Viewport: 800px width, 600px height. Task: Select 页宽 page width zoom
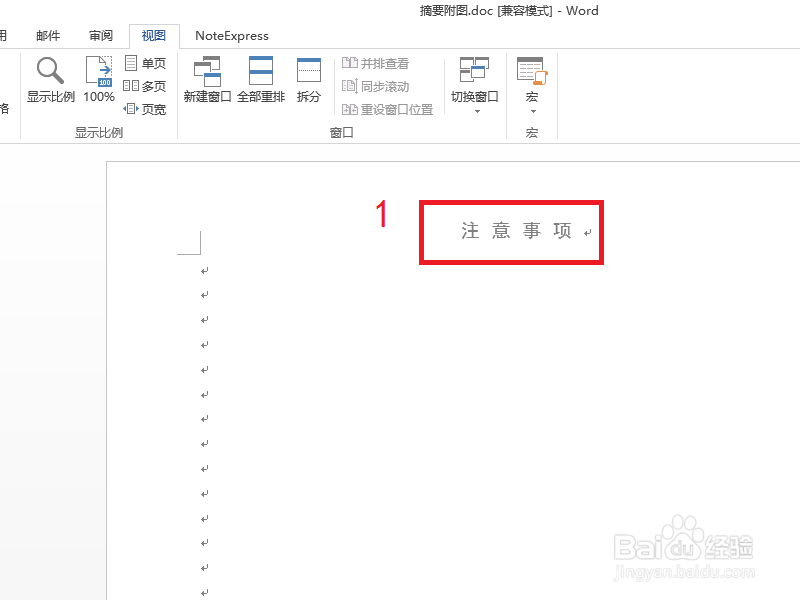point(145,109)
